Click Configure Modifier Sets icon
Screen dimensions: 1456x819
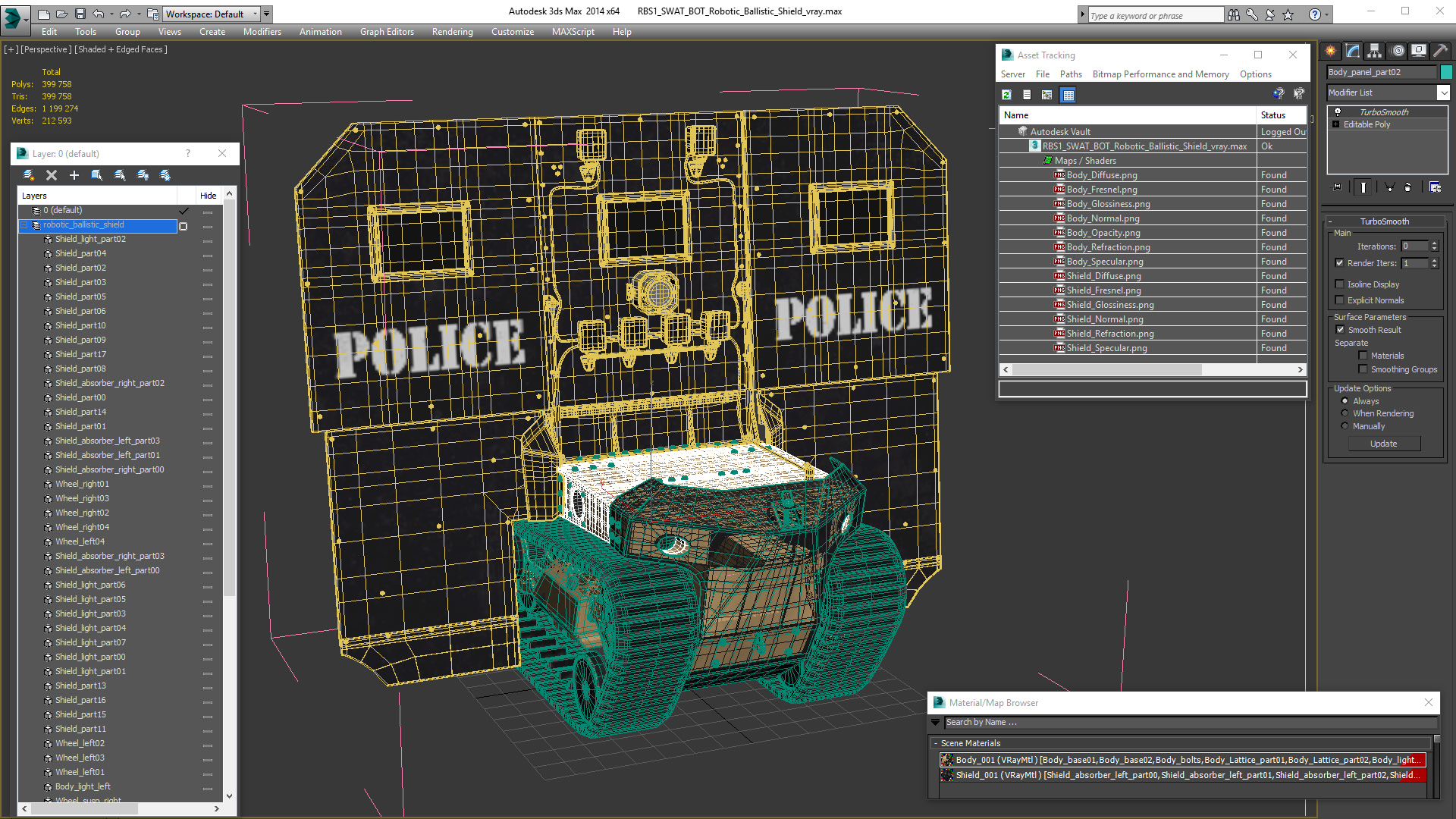coord(1435,187)
